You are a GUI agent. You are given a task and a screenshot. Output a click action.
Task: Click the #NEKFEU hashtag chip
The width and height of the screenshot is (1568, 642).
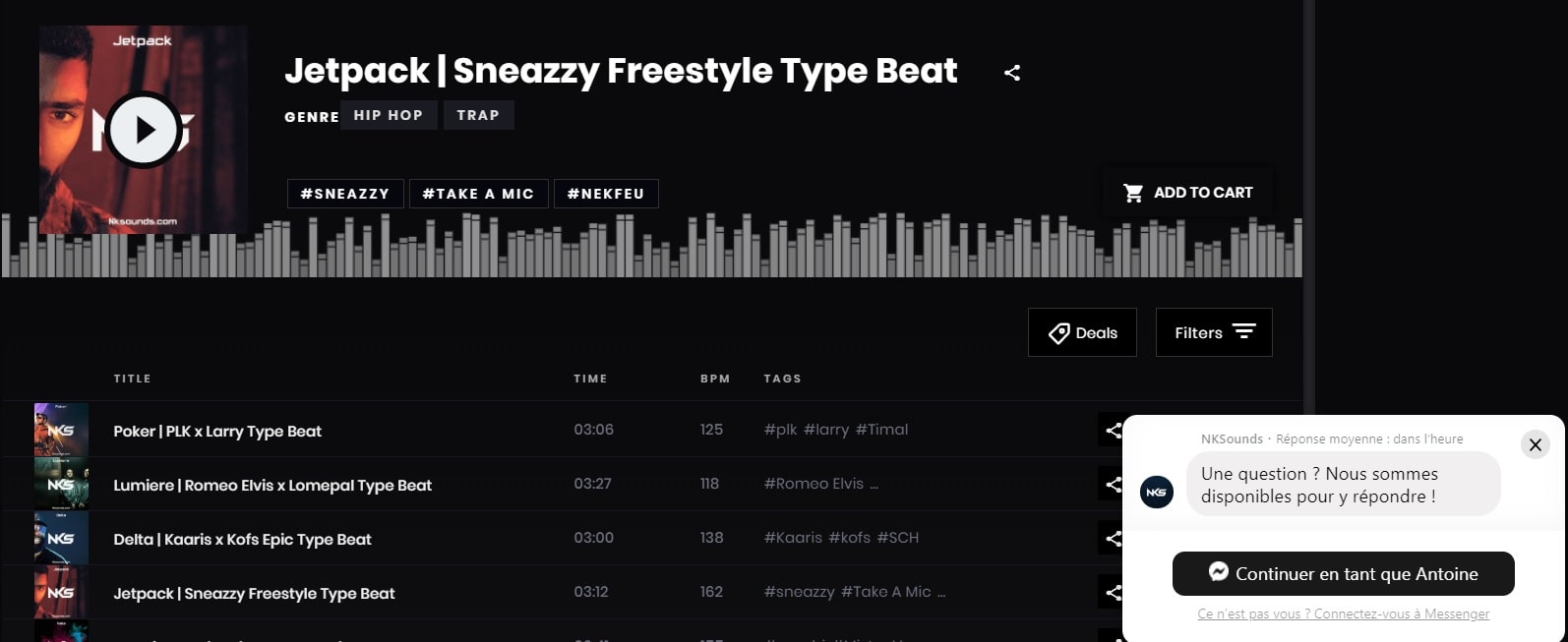pos(606,194)
